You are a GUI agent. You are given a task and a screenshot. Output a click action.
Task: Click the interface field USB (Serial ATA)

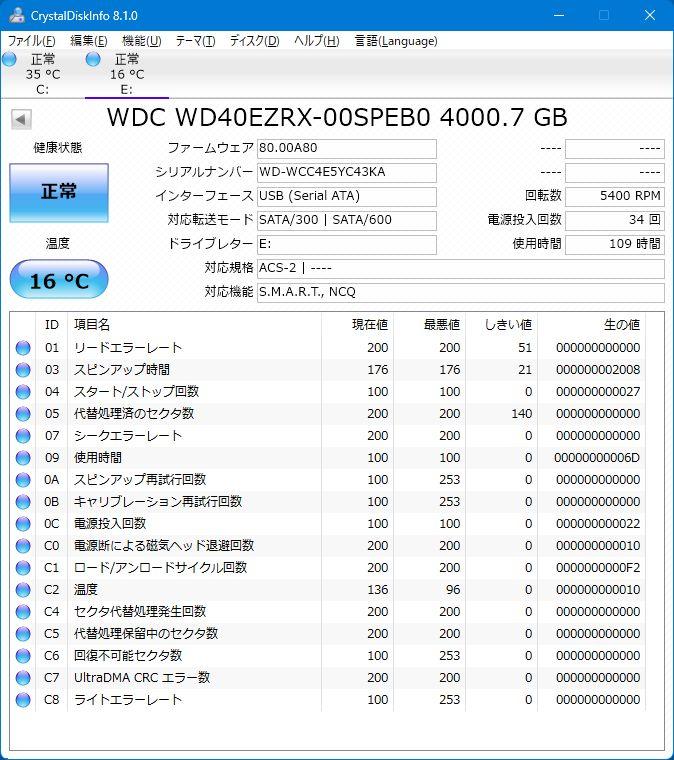click(346, 196)
